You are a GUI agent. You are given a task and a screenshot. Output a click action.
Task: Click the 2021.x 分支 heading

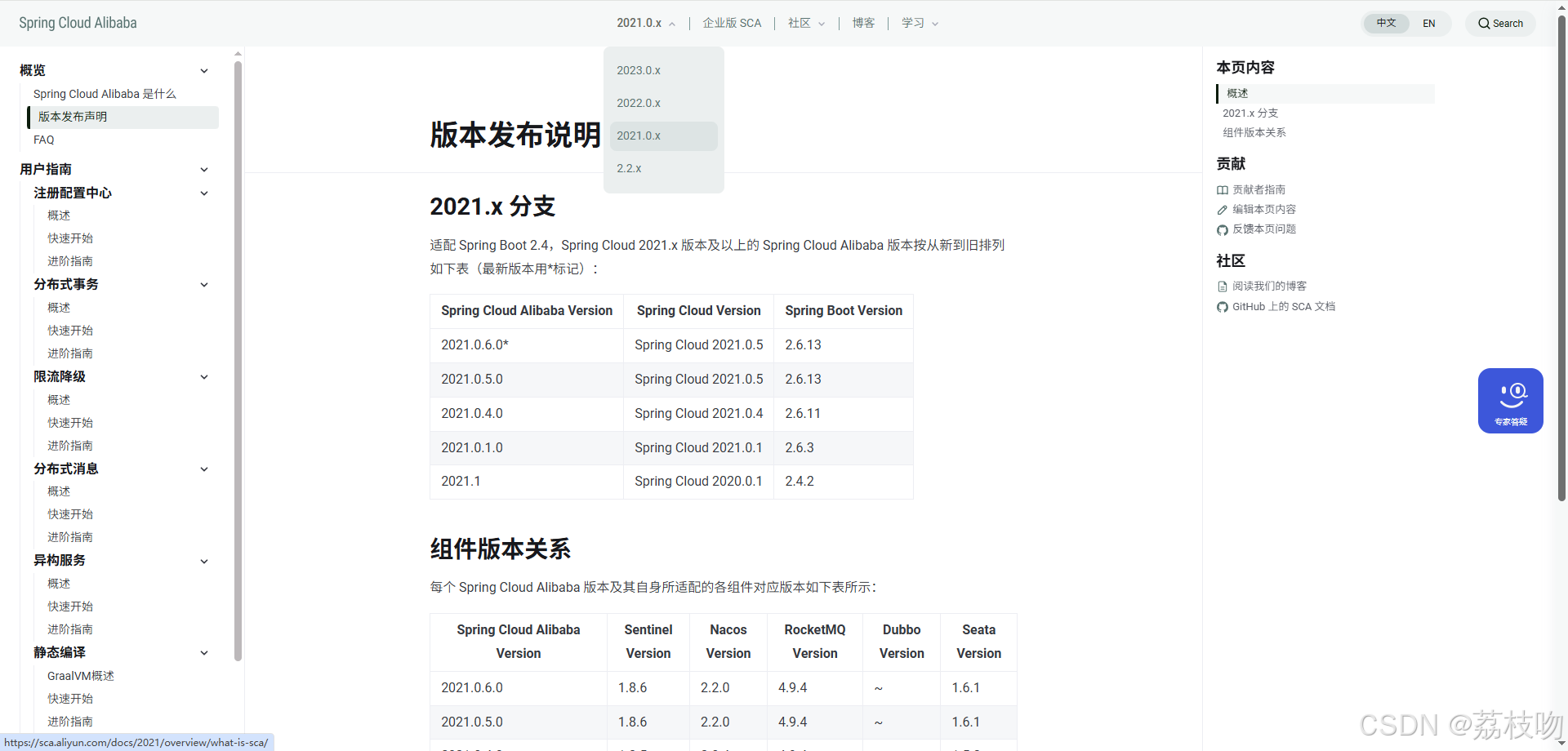click(492, 207)
